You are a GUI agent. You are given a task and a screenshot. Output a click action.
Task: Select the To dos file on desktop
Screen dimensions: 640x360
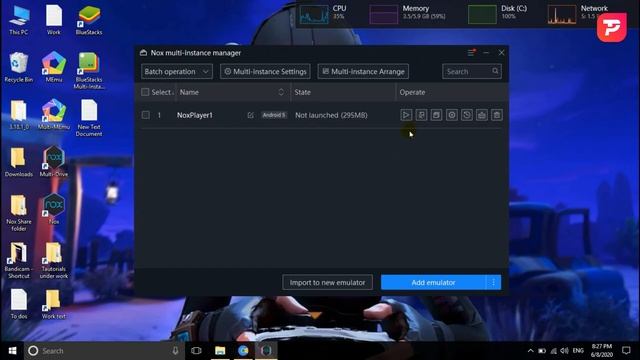[x=19, y=304]
